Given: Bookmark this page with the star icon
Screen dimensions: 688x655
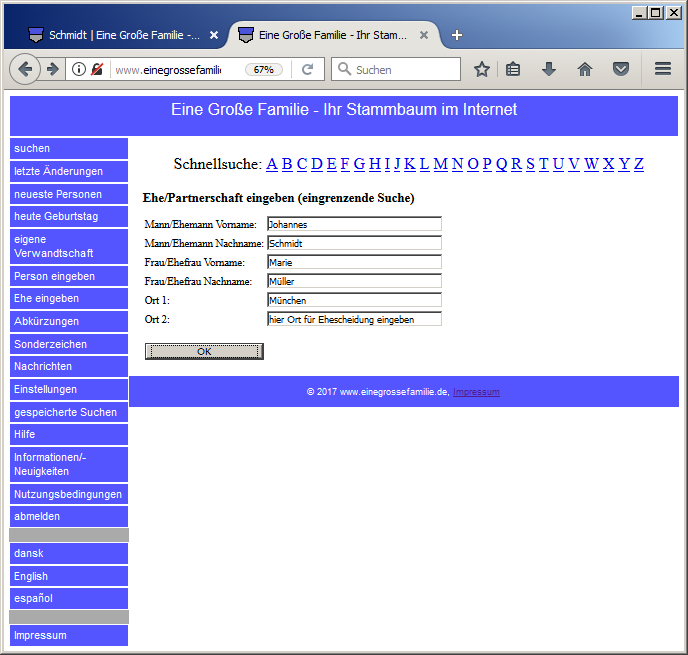Looking at the screenshot, I should tap(482, 69).
